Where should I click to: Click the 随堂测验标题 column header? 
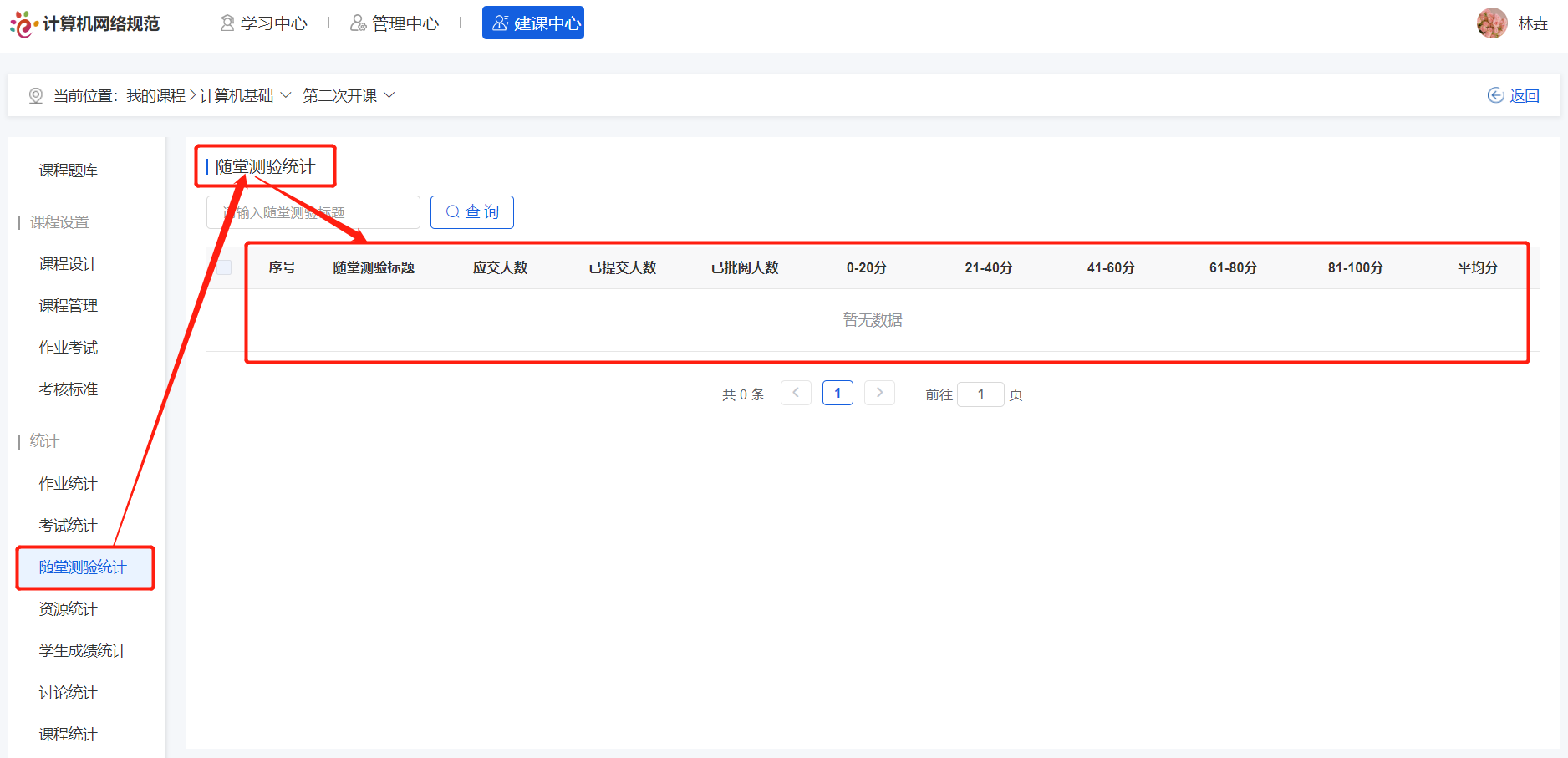pyautogui.click(x=374, y=267)
